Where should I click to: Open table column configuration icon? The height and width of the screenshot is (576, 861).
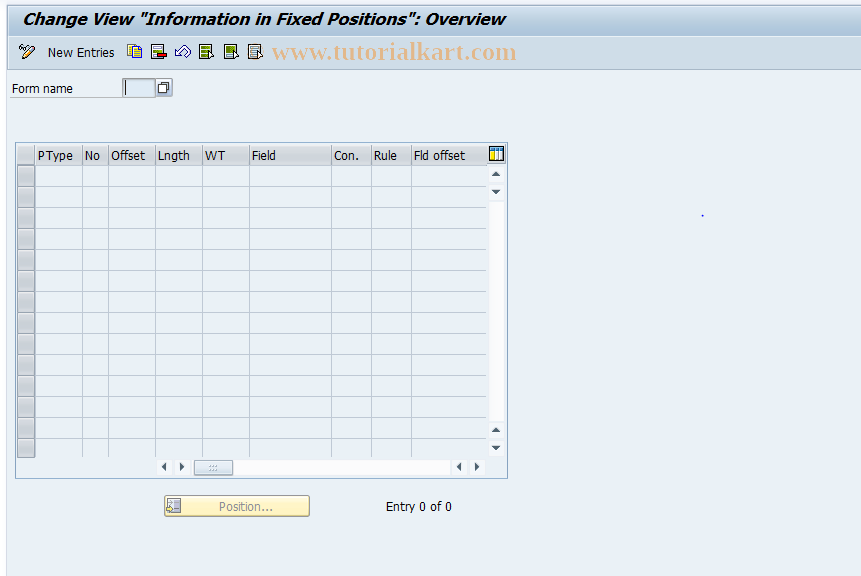[x=496, y=154]
